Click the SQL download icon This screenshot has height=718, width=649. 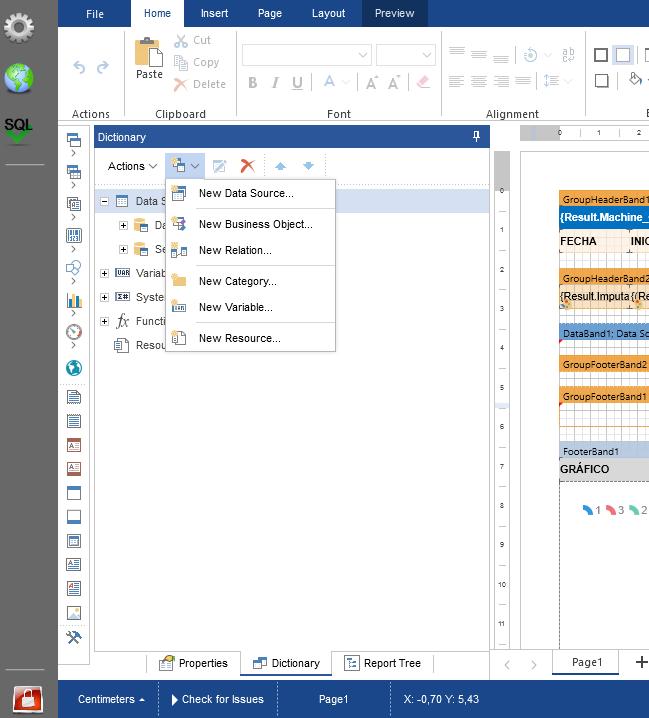click(18, 131)
